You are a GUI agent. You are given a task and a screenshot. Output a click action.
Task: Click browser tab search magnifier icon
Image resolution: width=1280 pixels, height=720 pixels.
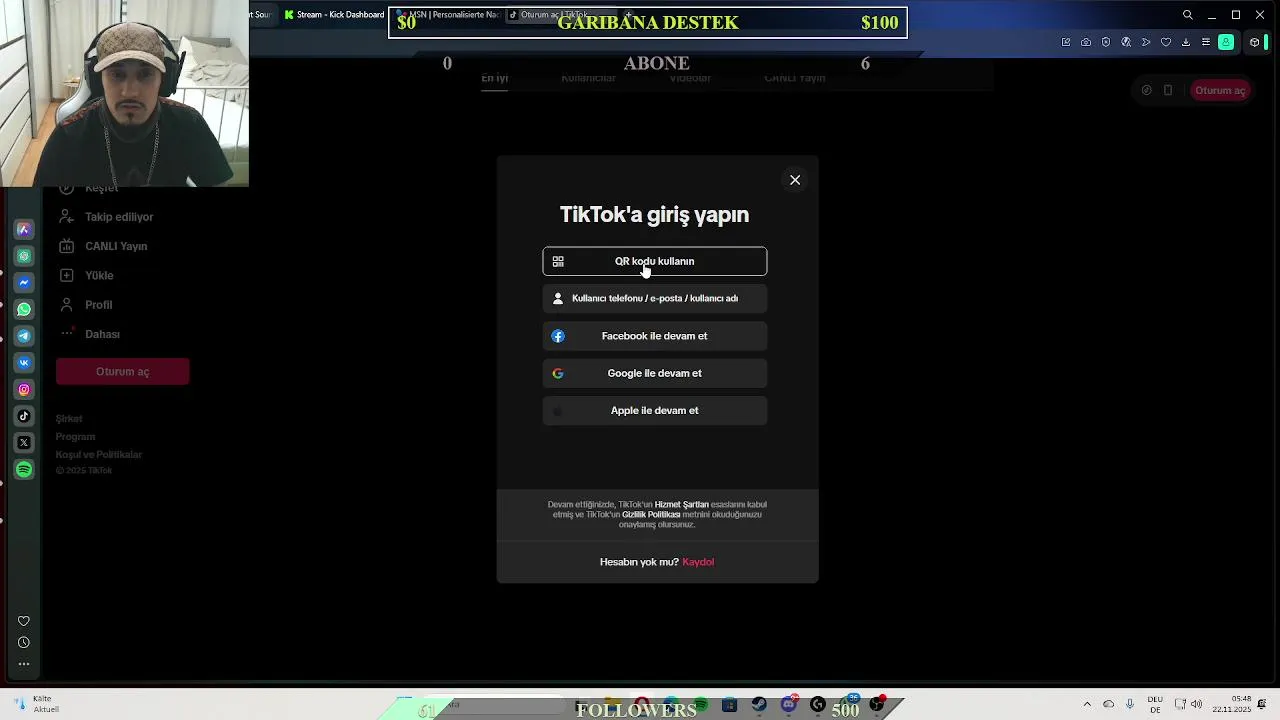tap(1187, 15)
